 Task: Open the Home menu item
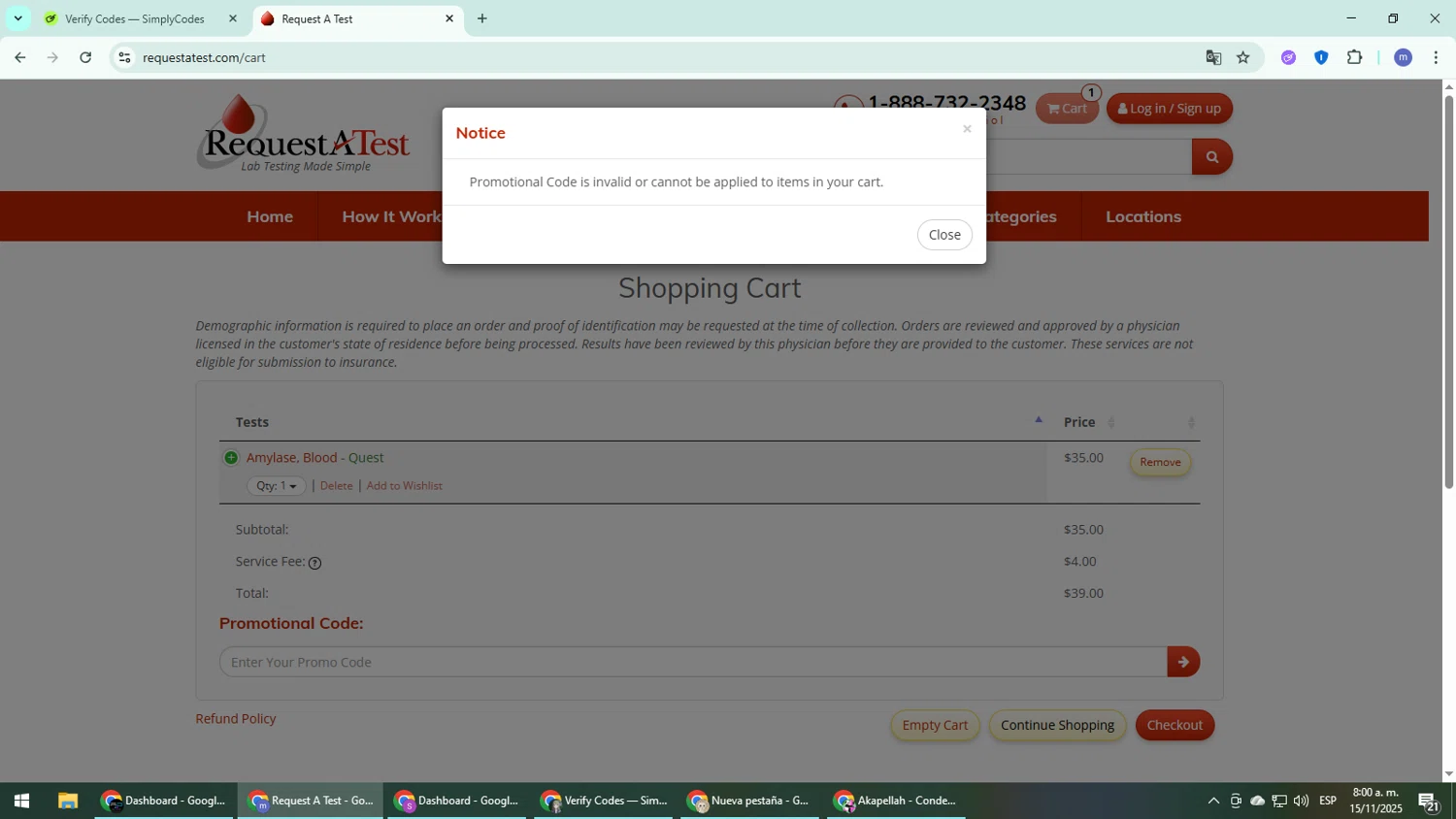tap(270, 216)
